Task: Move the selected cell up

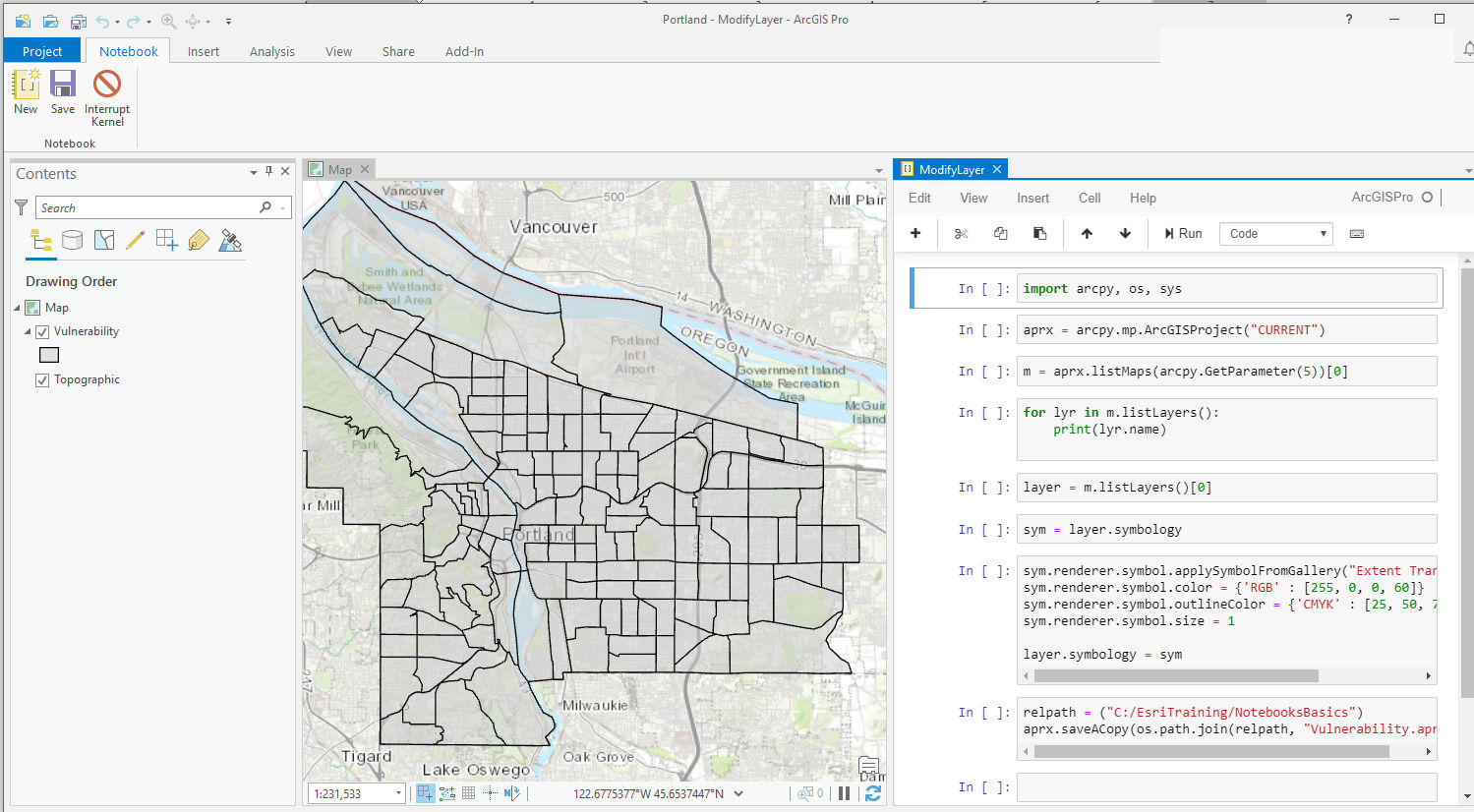Action: pyautogui.click(x=1087, y=234)
